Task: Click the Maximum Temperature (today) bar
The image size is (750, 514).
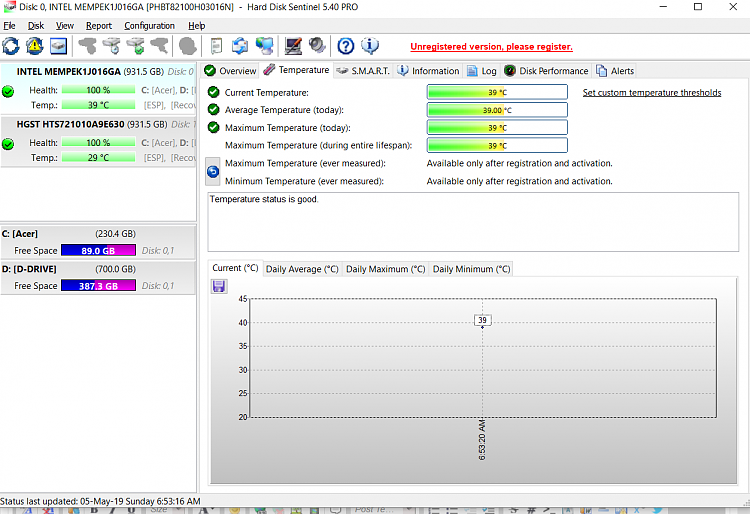Action: pyautogui.click(x=497, y=128)
